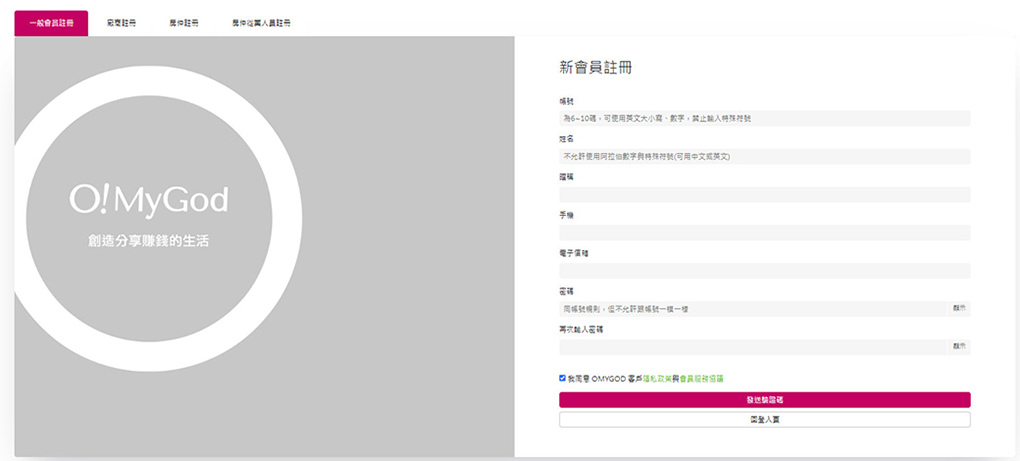Click the 手機 mobile number field

pos(764,233)
